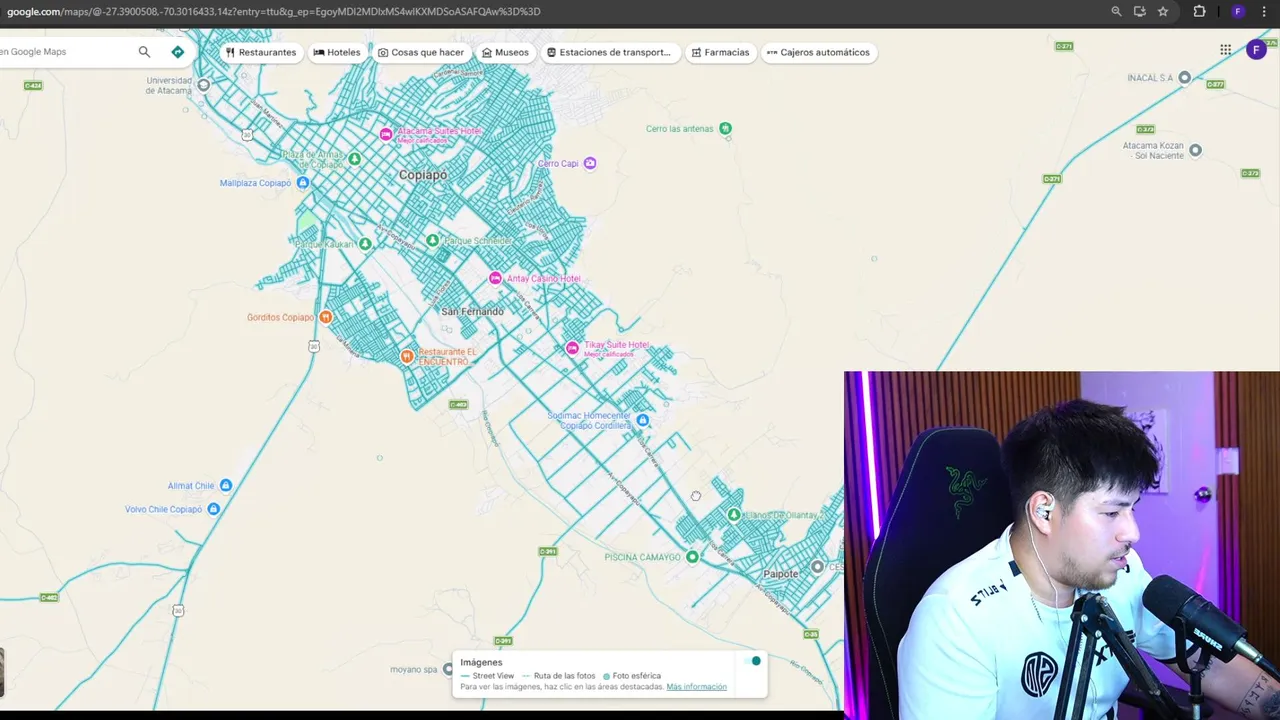Screen dimensions: 1280x720
Task: Open the Gorditos Copiapó restaurant pin
Action: pyautogui.click(x=325, y=317)
